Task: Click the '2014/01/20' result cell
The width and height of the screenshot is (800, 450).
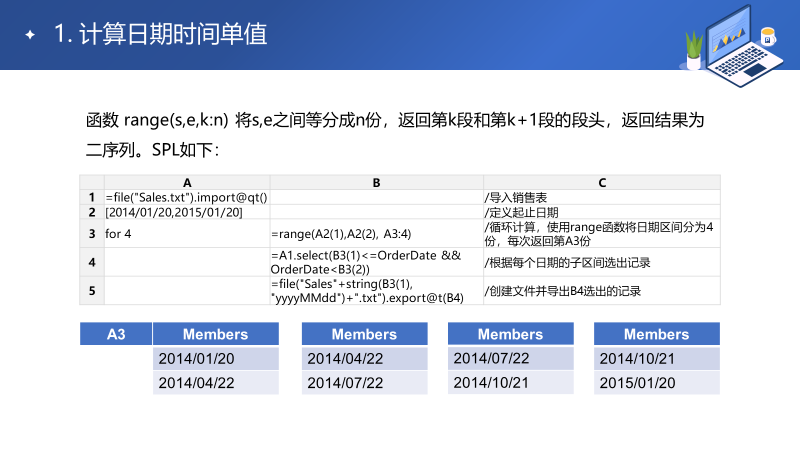Action: 216,359
